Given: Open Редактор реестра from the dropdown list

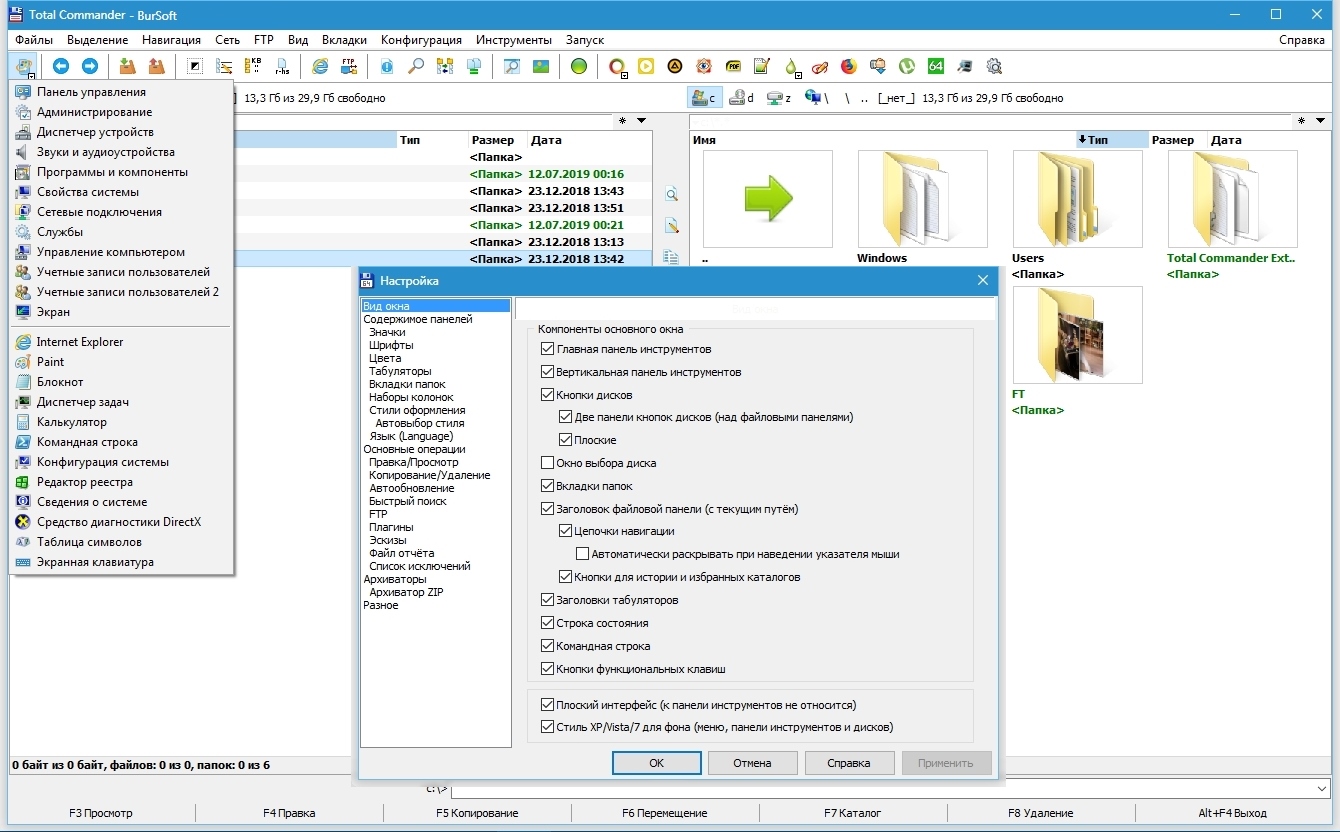Looking at the screenshot, I should click(84, 482).
